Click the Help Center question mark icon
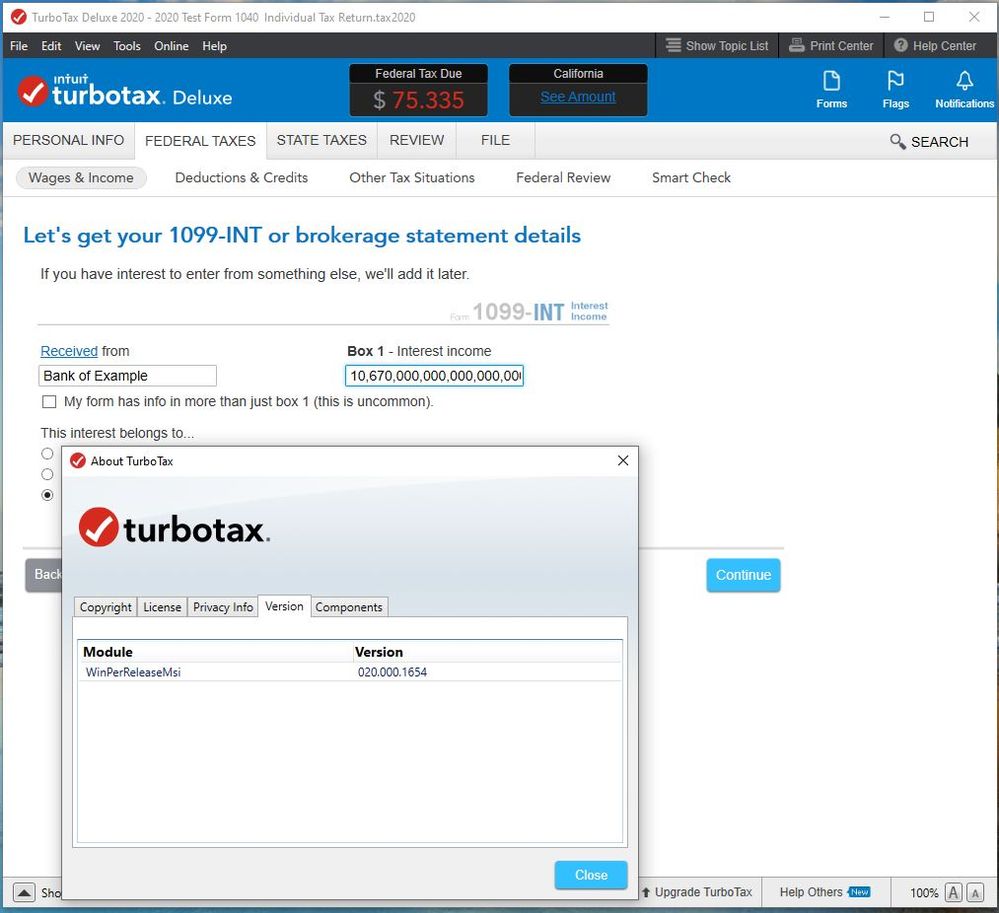Screen dimensions: 999x913 click(900, 45)
